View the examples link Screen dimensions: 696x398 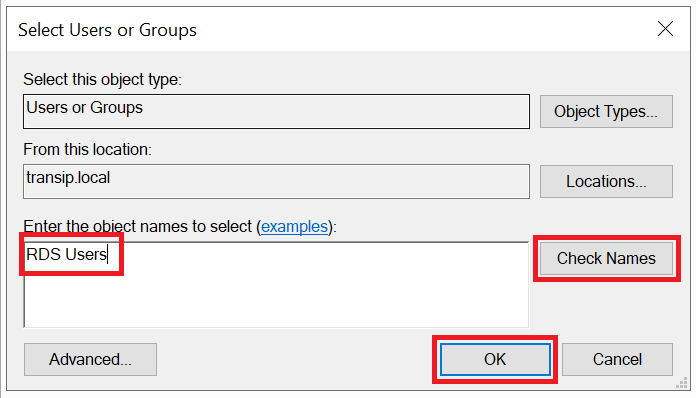[x=294, y=227]
